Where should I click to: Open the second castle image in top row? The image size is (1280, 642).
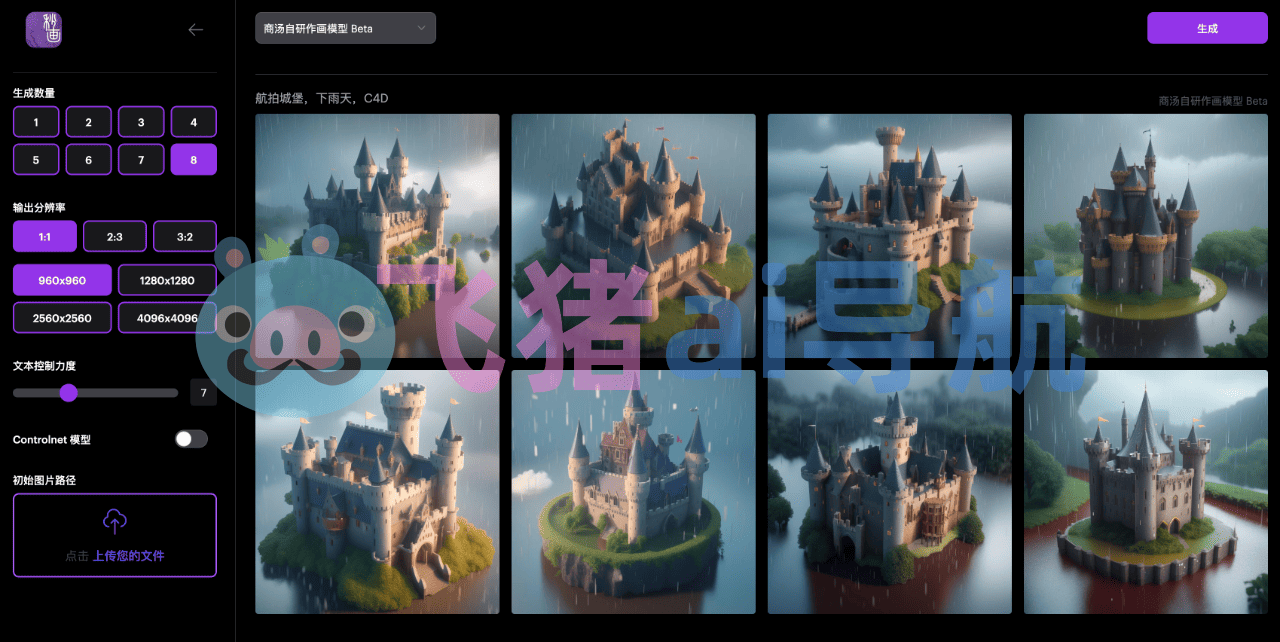tap(633, 236)
